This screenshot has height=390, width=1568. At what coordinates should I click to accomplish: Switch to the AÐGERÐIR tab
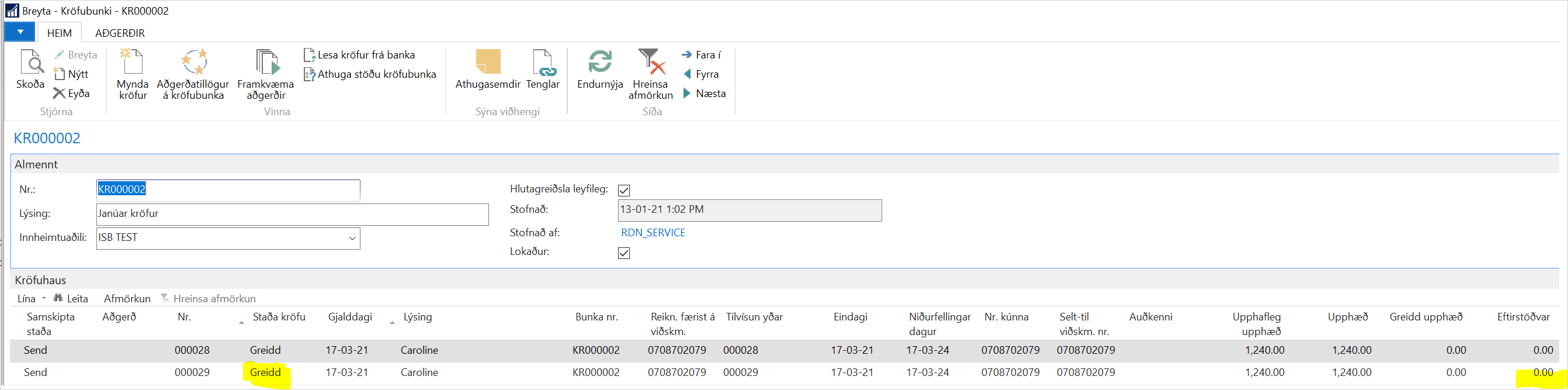point(120,33)
